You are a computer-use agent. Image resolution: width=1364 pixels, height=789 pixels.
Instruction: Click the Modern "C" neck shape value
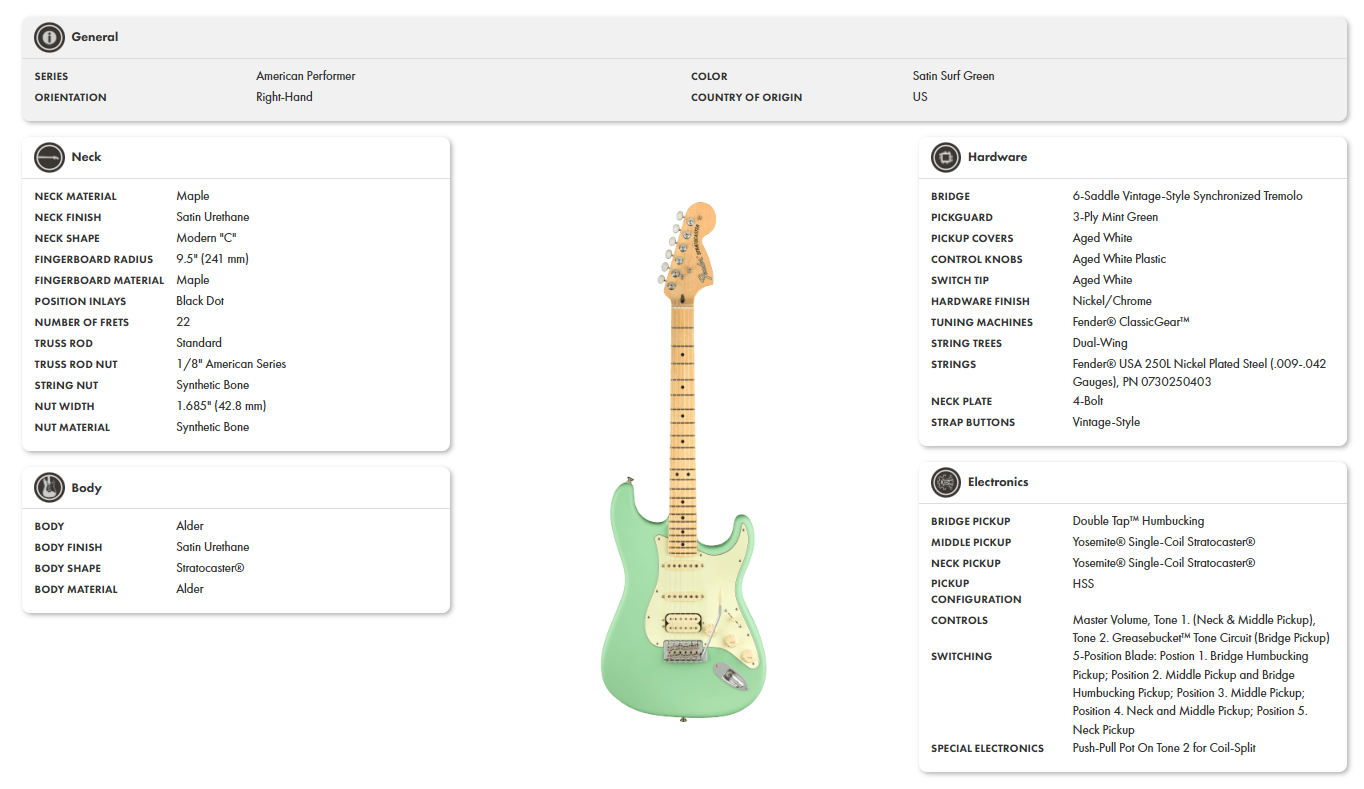pos(206,238)
